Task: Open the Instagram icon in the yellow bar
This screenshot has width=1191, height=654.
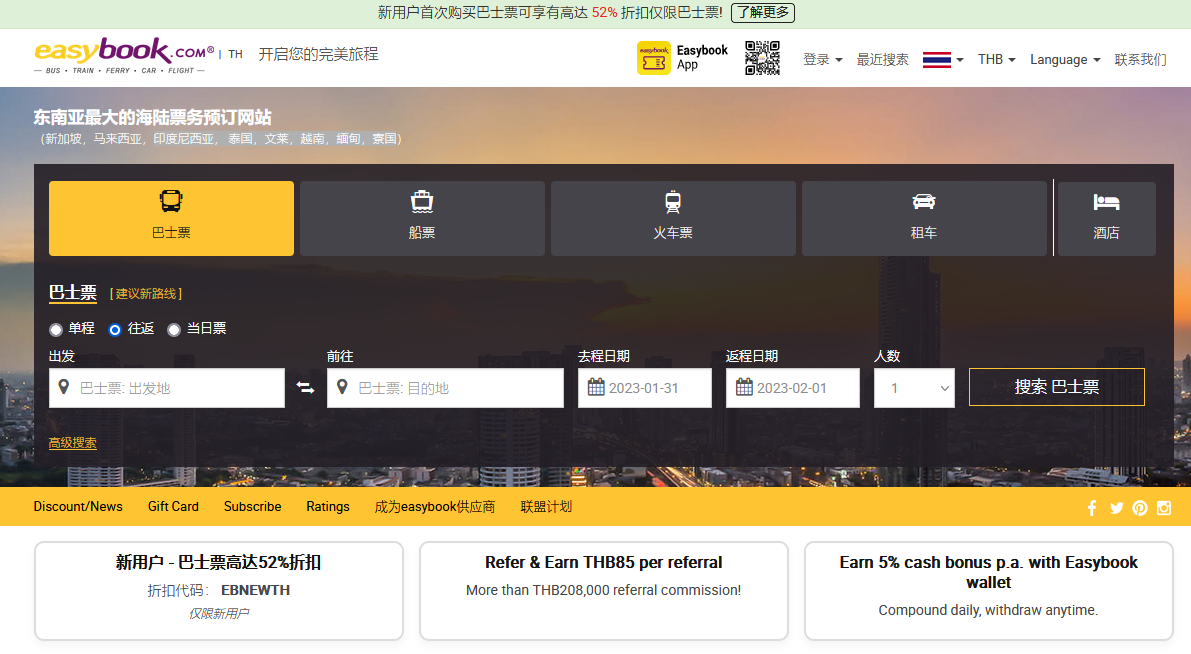Action: click(1163, 507)
